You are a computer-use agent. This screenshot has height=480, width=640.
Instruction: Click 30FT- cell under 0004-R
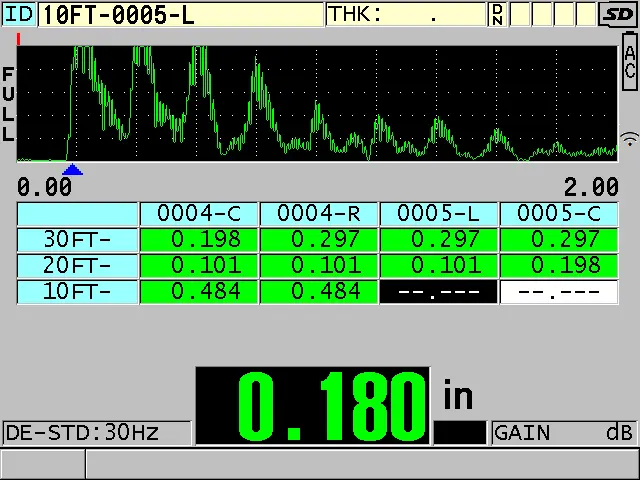tap(319, 240)
